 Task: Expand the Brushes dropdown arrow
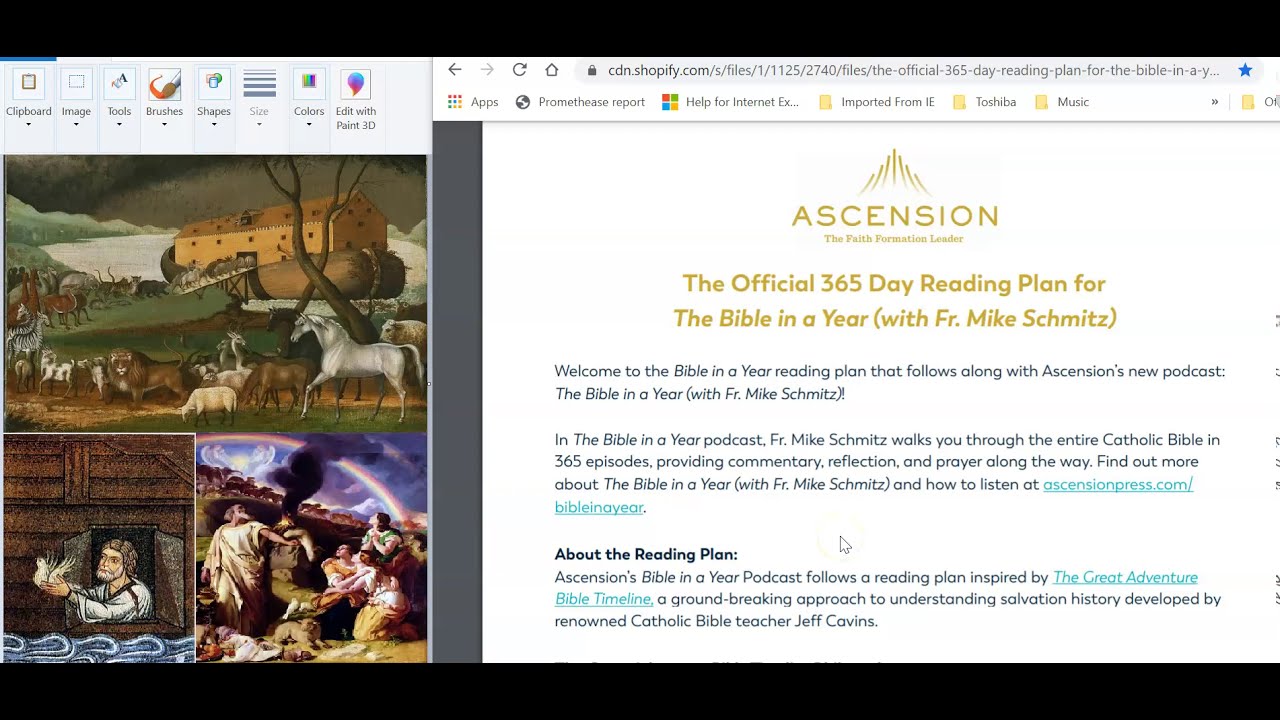coord(164,125)
